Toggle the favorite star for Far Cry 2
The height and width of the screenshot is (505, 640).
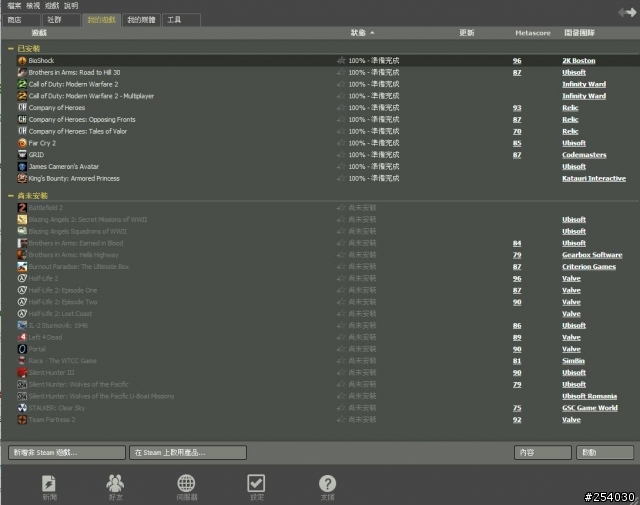click(x=341, y=143)
